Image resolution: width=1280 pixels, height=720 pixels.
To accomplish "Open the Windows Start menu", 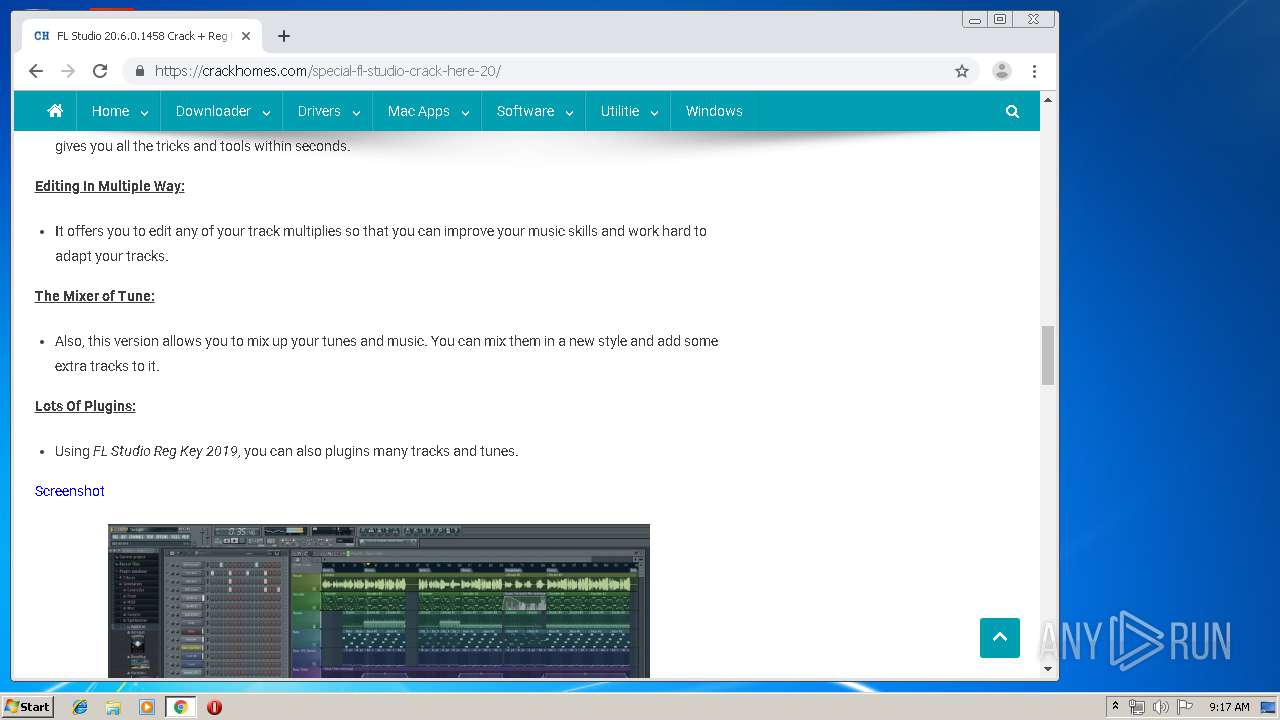I will [28, 707].
